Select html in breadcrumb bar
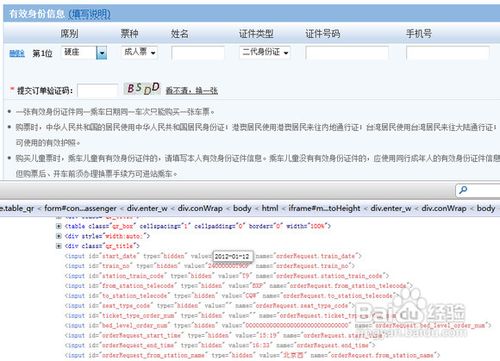The image size is (500, 361). coord(270,208)
